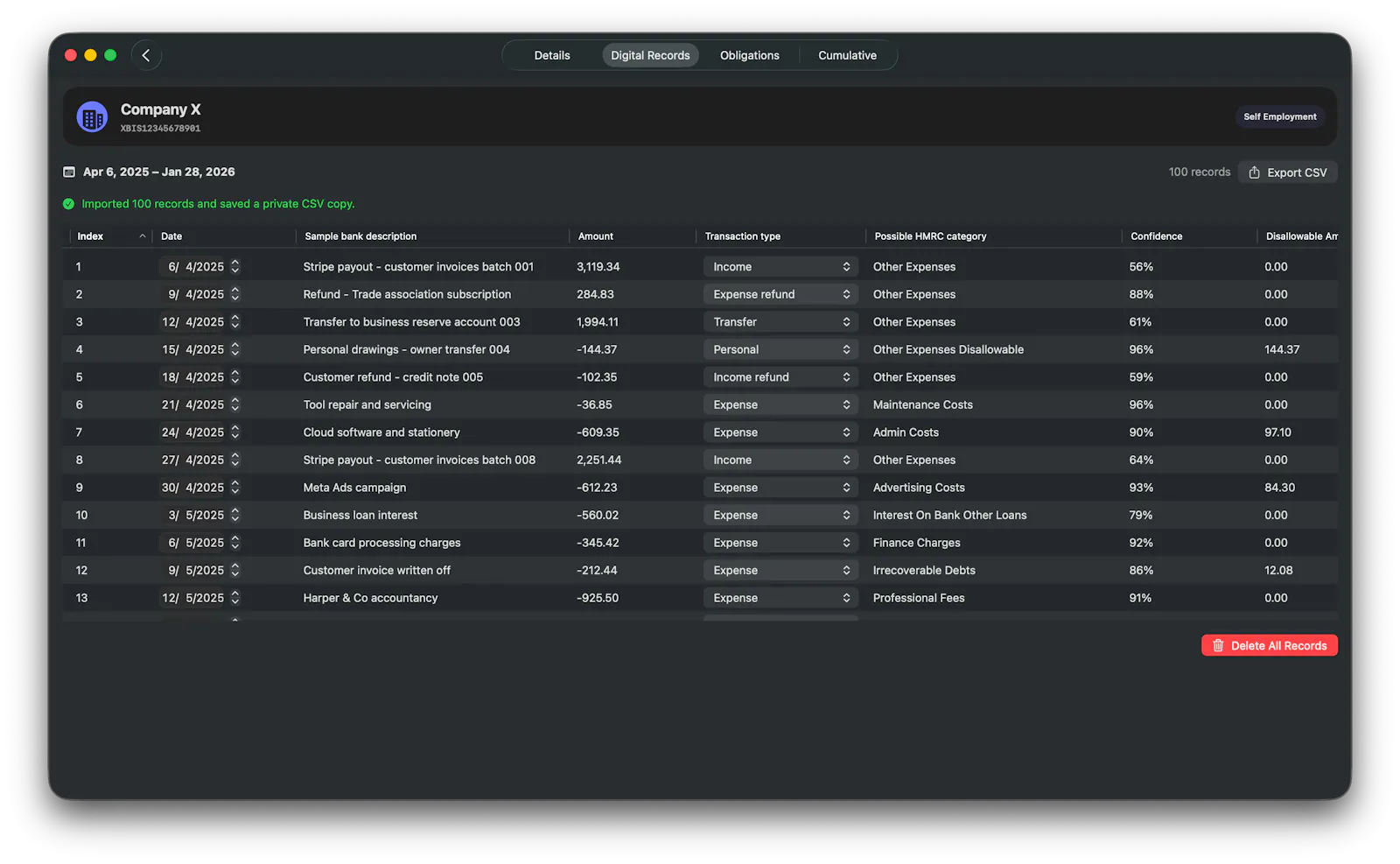The image size is (1400, 864).
Task: Select the Digital Records tab
Action: click(x=650, y=55)
